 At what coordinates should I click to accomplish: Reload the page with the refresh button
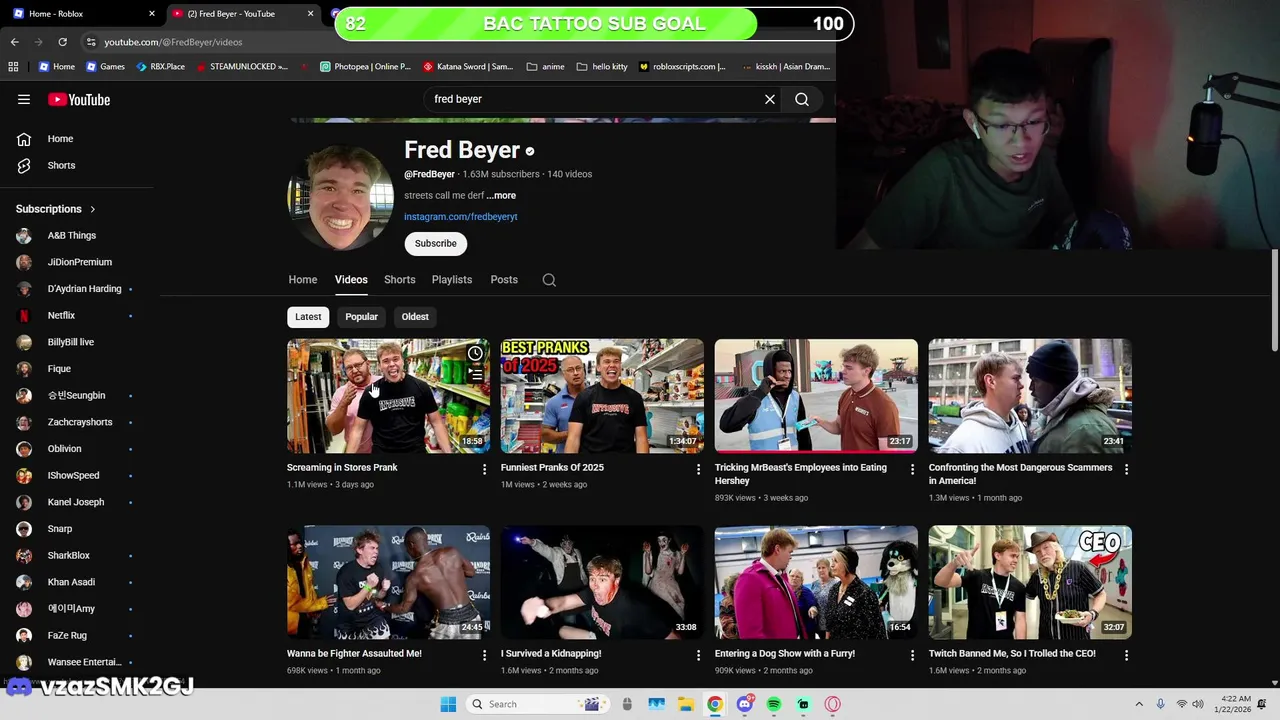[x=62, y=42]
